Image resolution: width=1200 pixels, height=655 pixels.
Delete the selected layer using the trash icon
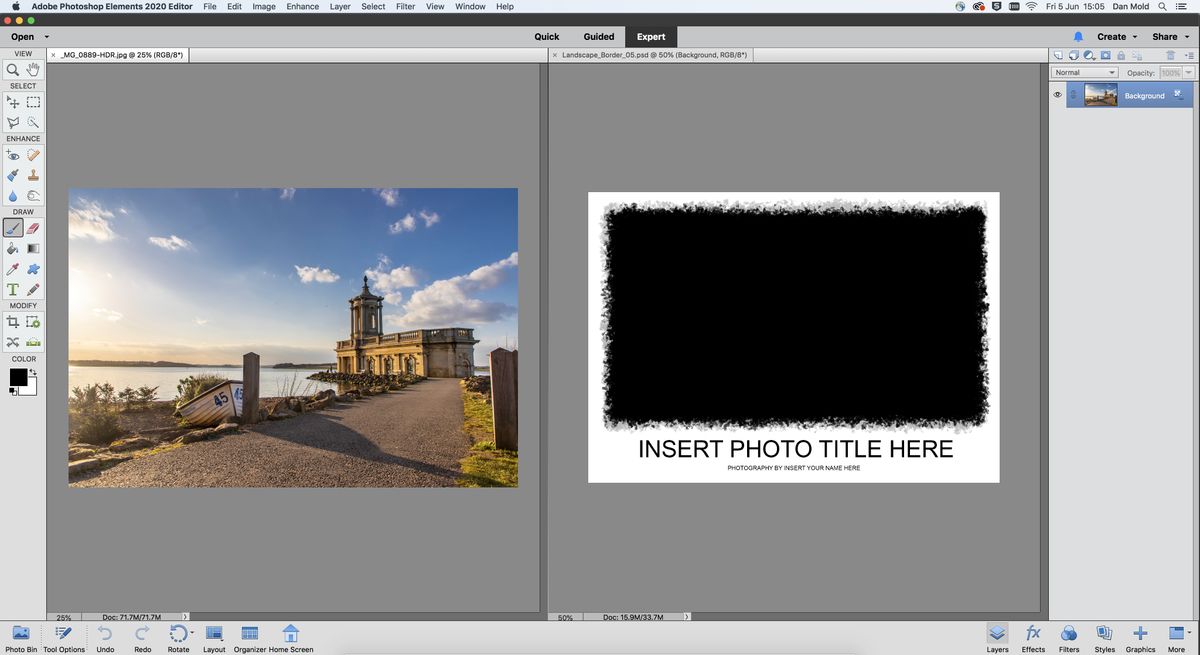coord(1171,55)
